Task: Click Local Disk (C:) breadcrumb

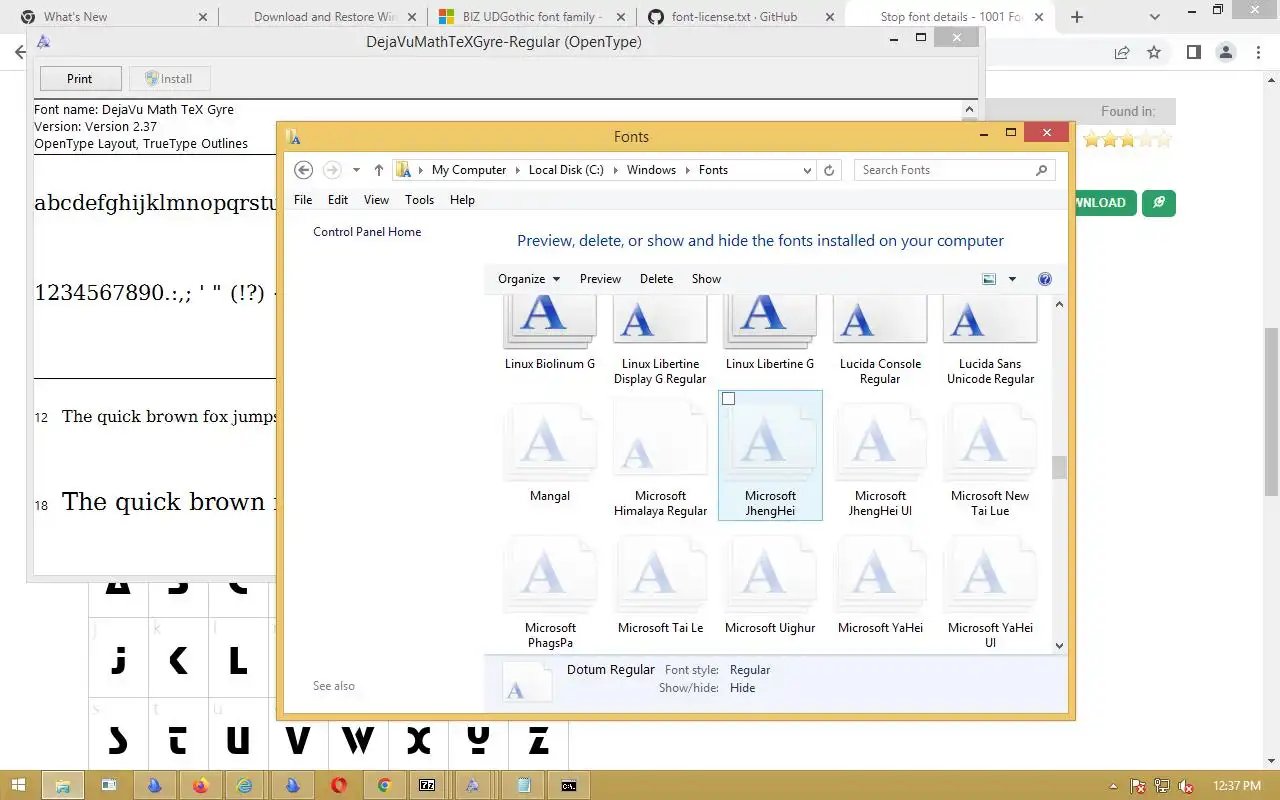Action: [x=566, y=170]
